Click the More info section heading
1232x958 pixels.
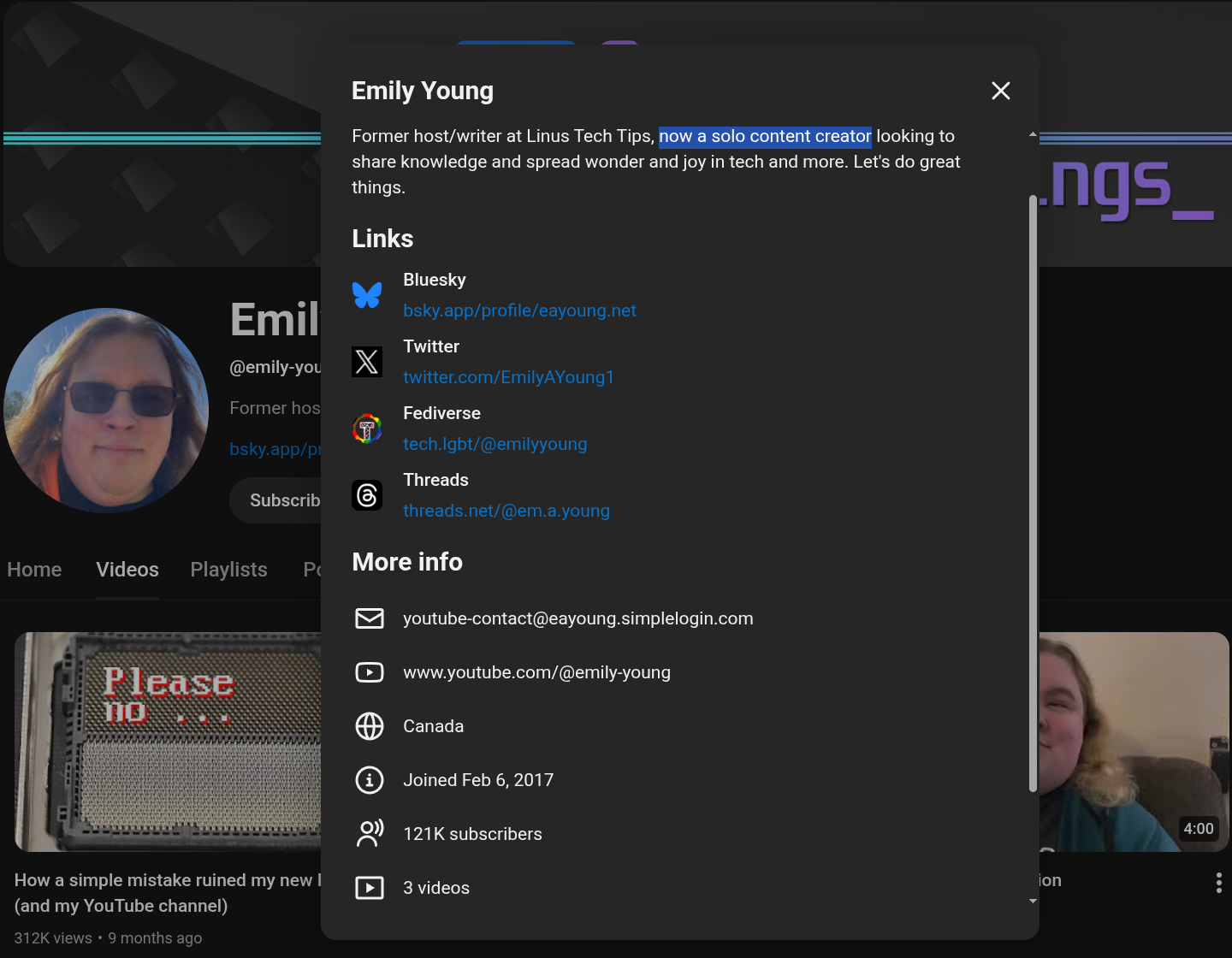click(x=407, y=562)
